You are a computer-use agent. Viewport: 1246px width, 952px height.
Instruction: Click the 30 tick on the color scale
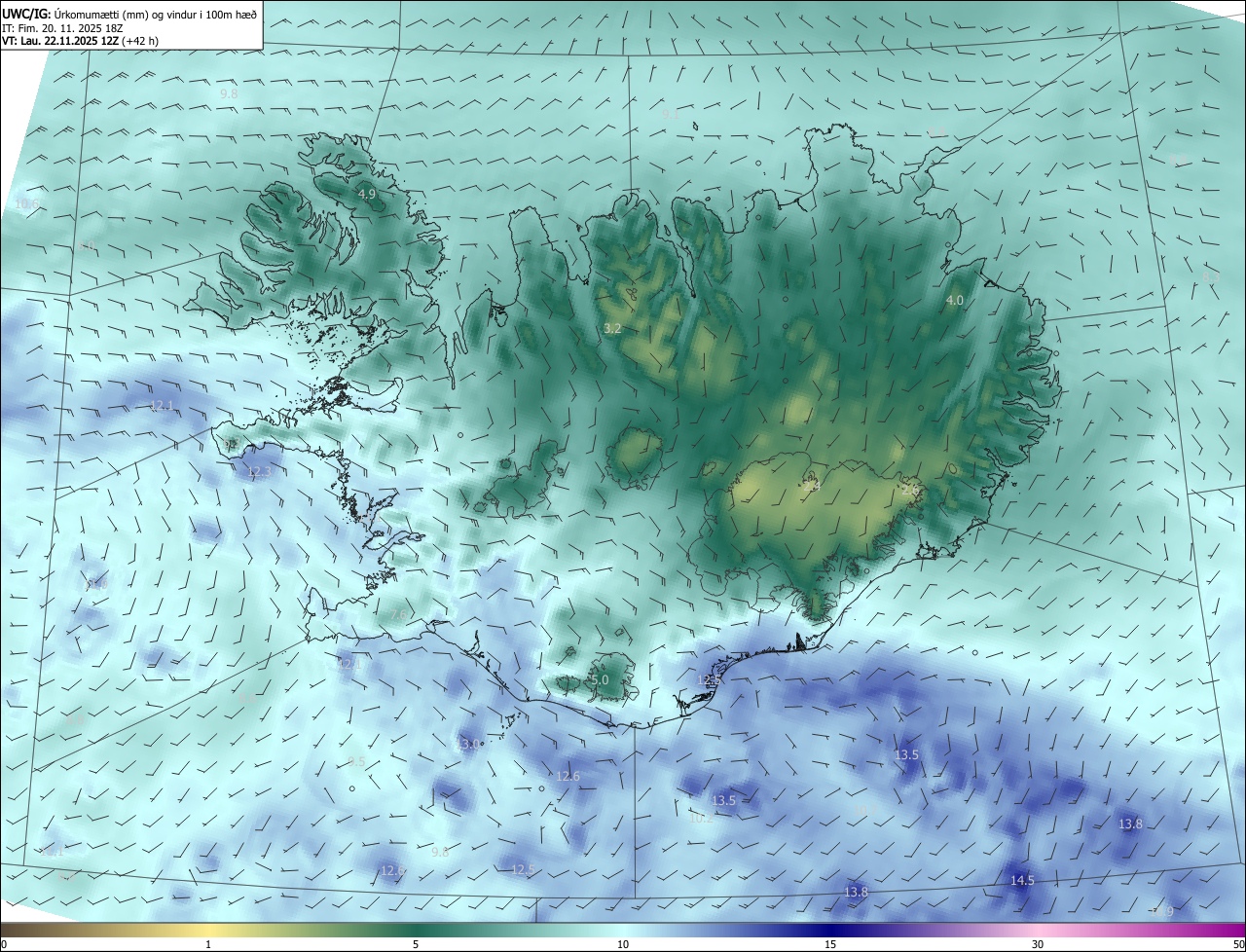(x=1038, y=944)
